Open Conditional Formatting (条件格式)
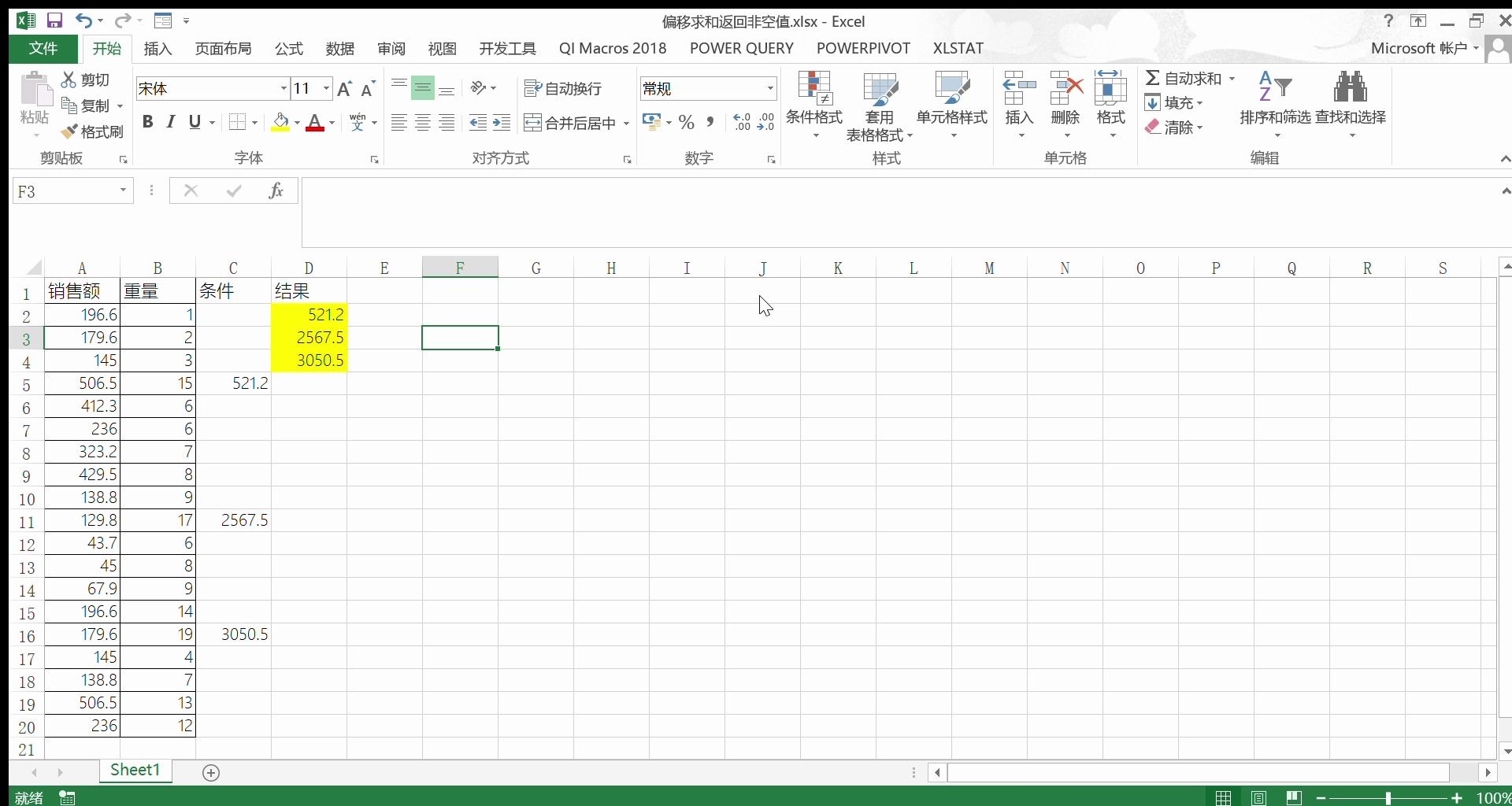This screenshot has width=1512, height=806. tap(814, 104)
